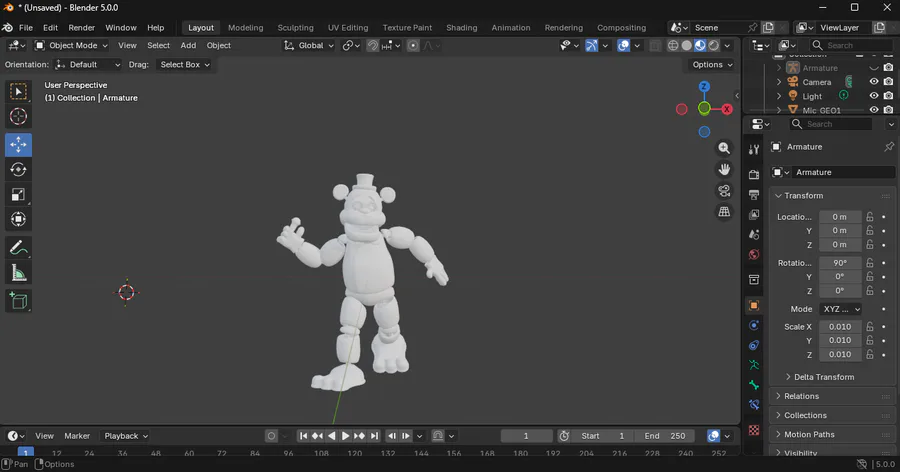Open the Drag Select Box dropdown
Screen dimensions: 900x472
(184, 64)
